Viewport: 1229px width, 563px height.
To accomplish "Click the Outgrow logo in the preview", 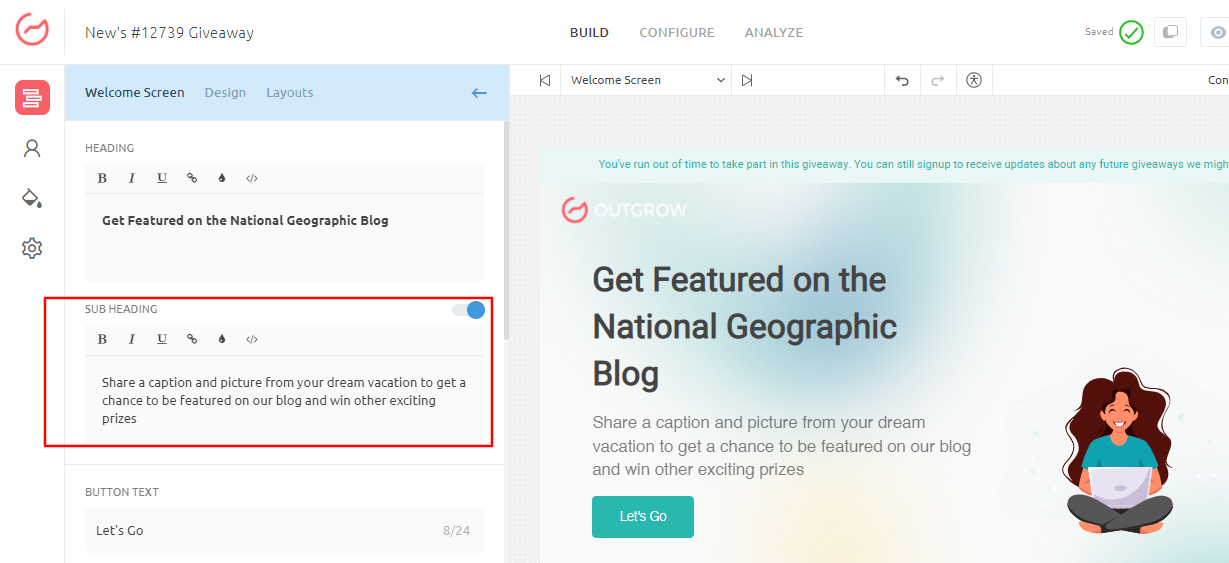I will click(625, 210).
